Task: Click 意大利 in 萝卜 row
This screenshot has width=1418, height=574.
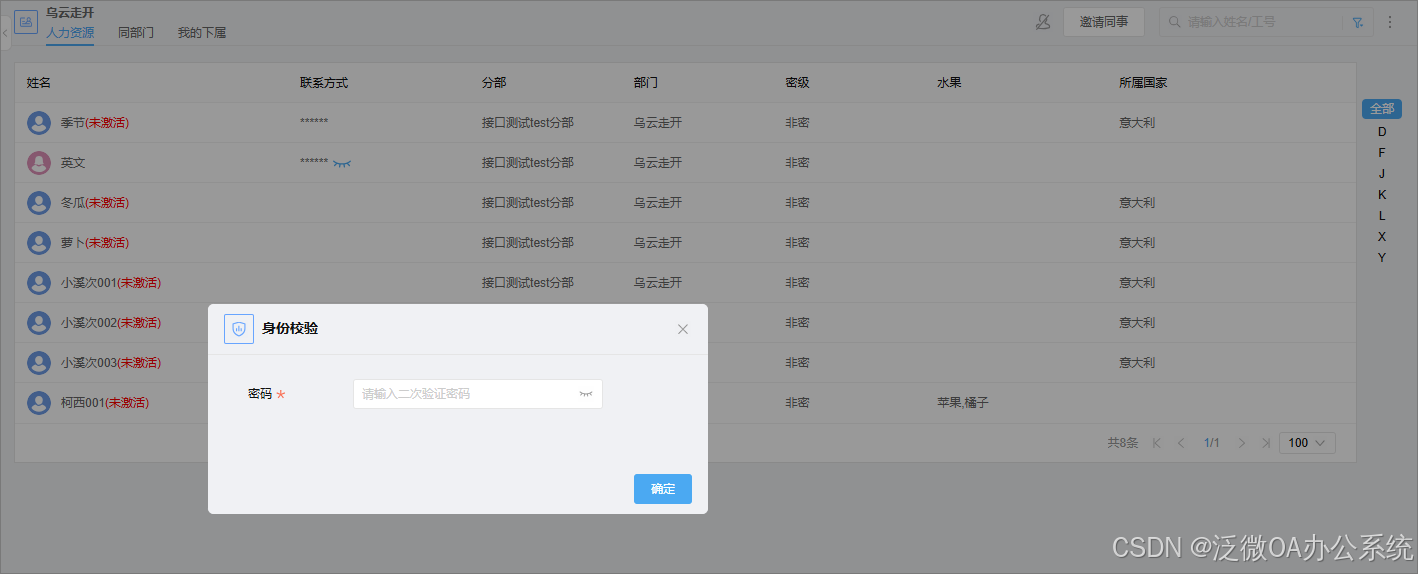Action: click(x=1137, y=243)
